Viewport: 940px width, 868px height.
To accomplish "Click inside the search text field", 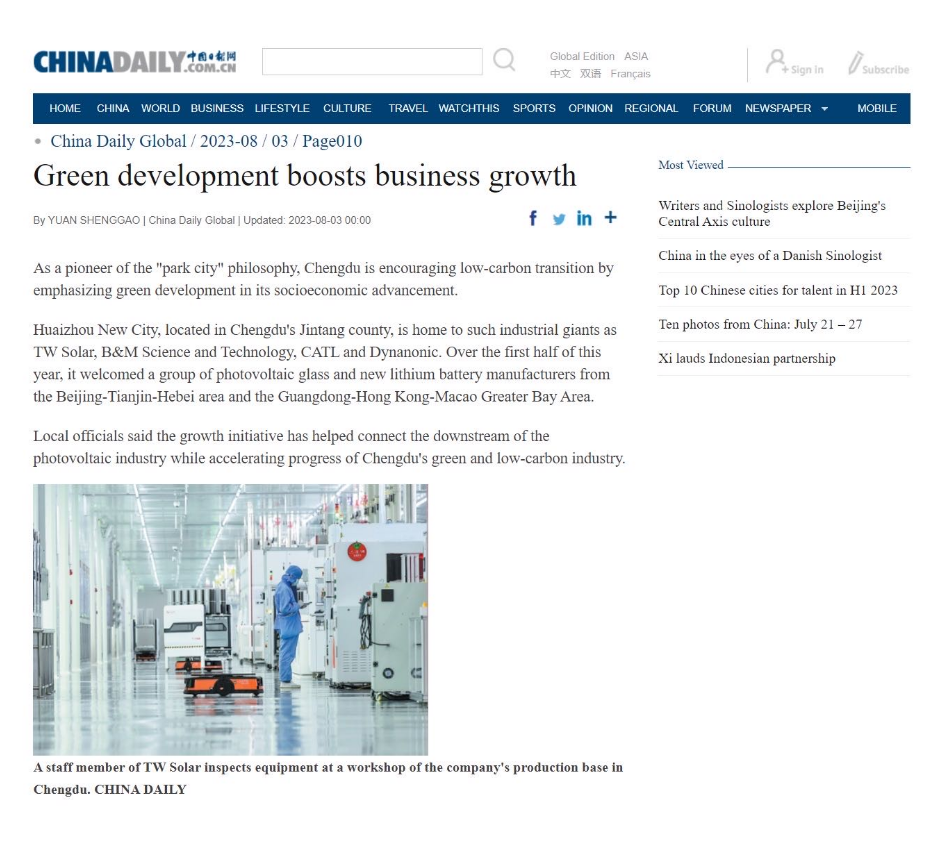I will 371,62.
